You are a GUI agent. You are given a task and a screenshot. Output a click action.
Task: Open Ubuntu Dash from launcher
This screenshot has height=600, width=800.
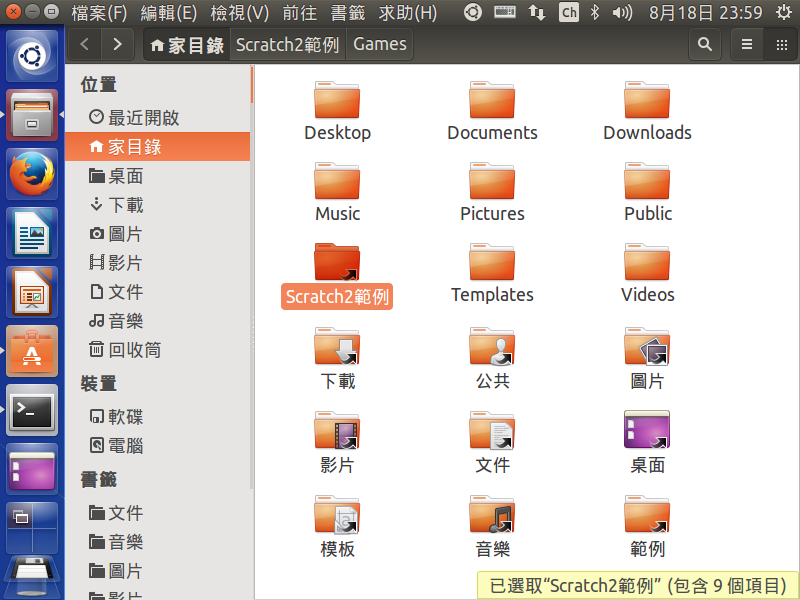click(x=32, y=56)
